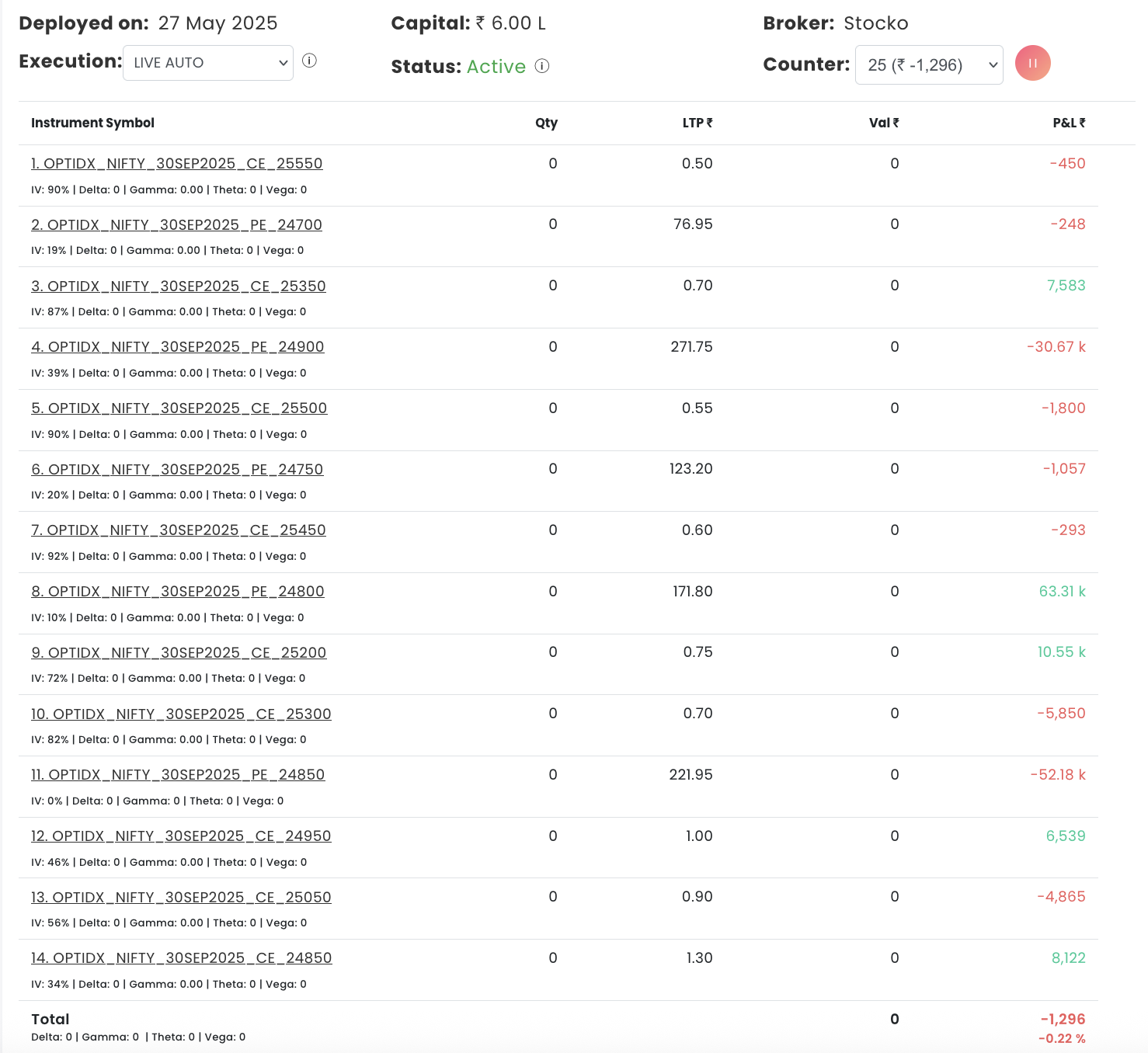Open the PE 24800 instrument link
This screenshot has width=1148, height=1053.
click(x=177, y=592)
